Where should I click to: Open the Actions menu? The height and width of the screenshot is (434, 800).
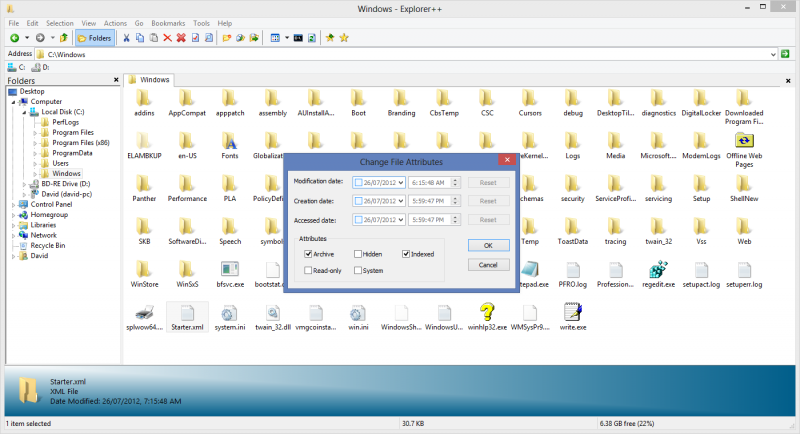(115, 23)
